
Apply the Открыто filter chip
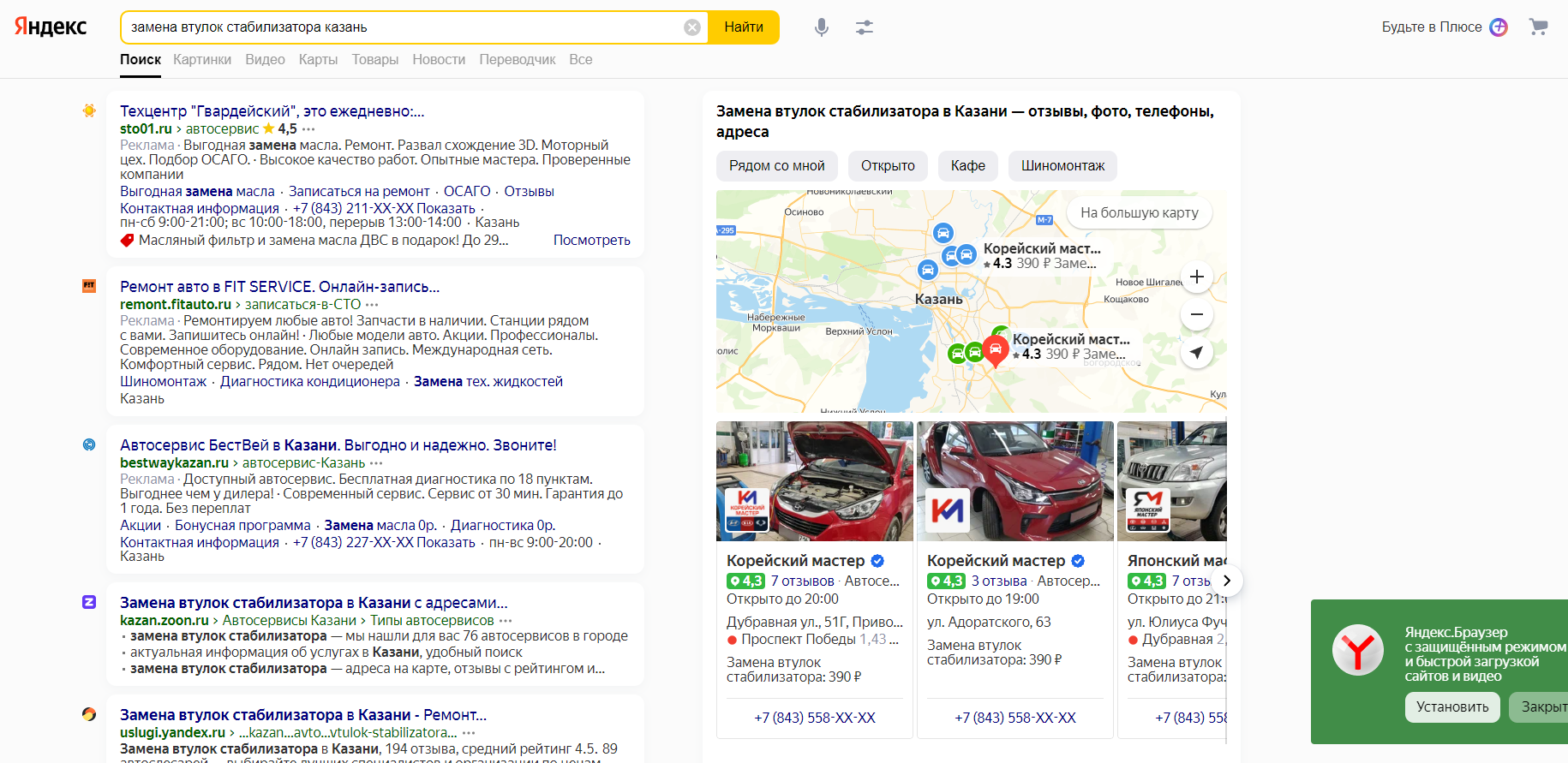click(x=888, y=166)
